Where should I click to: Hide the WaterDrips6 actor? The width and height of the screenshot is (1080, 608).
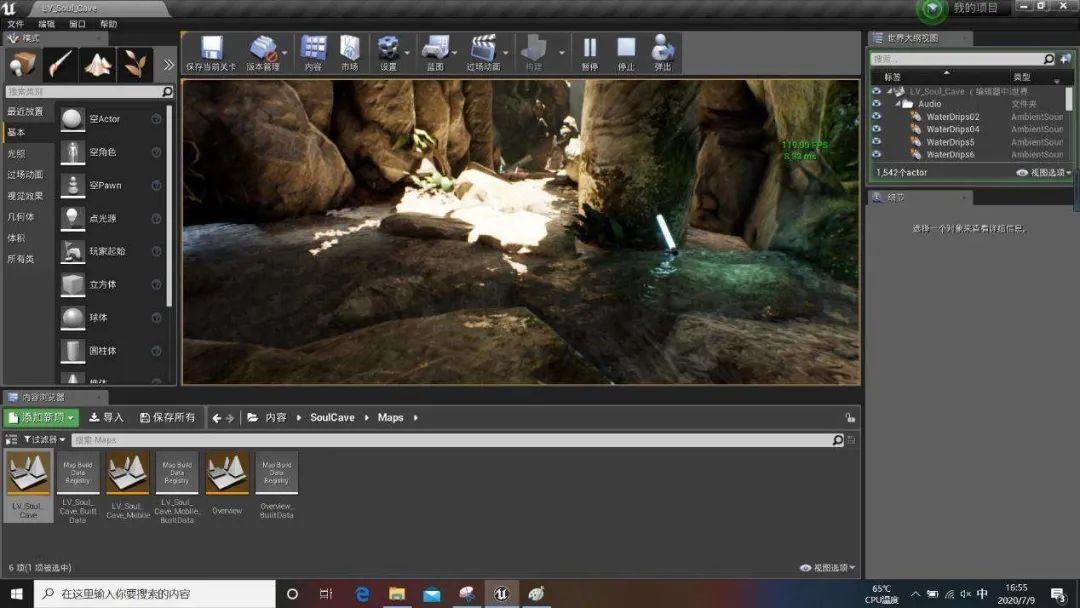tap(876, 154)
